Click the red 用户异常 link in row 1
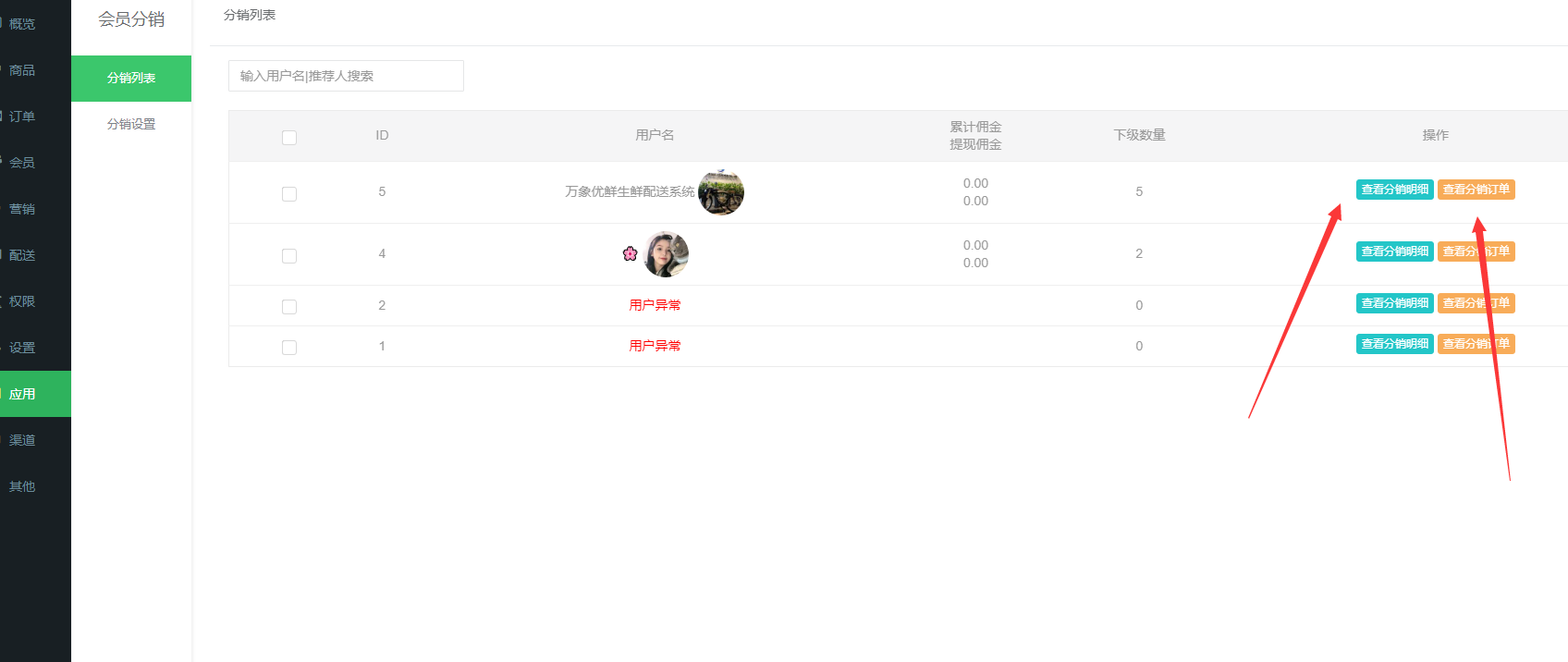Viewport: 1568px width, 662px height. click(655, 346)
